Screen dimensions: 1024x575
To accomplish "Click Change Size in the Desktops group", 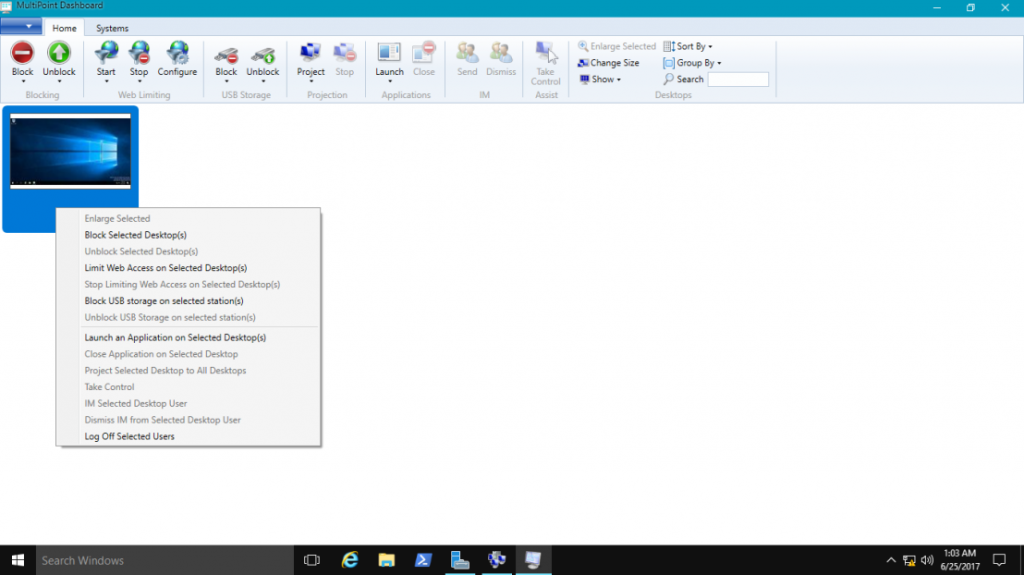I will point(609,63).
